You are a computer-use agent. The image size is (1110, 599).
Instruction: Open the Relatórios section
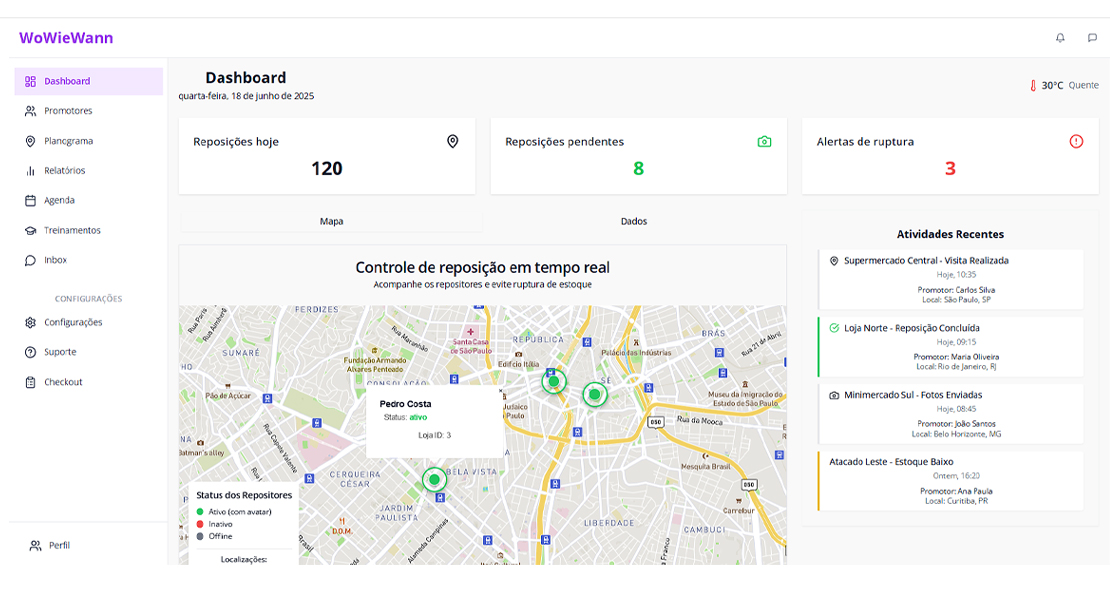click(x=64, y=171)
